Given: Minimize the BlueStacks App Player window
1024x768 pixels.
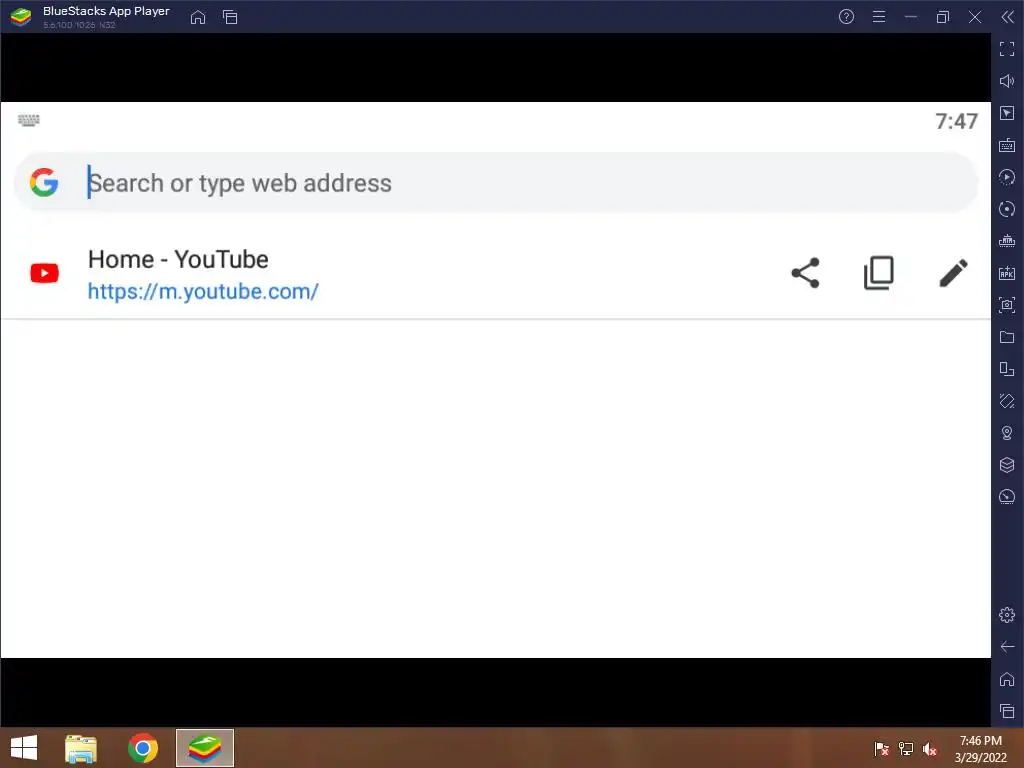Looking at the screenshot, I should (911, 17).
